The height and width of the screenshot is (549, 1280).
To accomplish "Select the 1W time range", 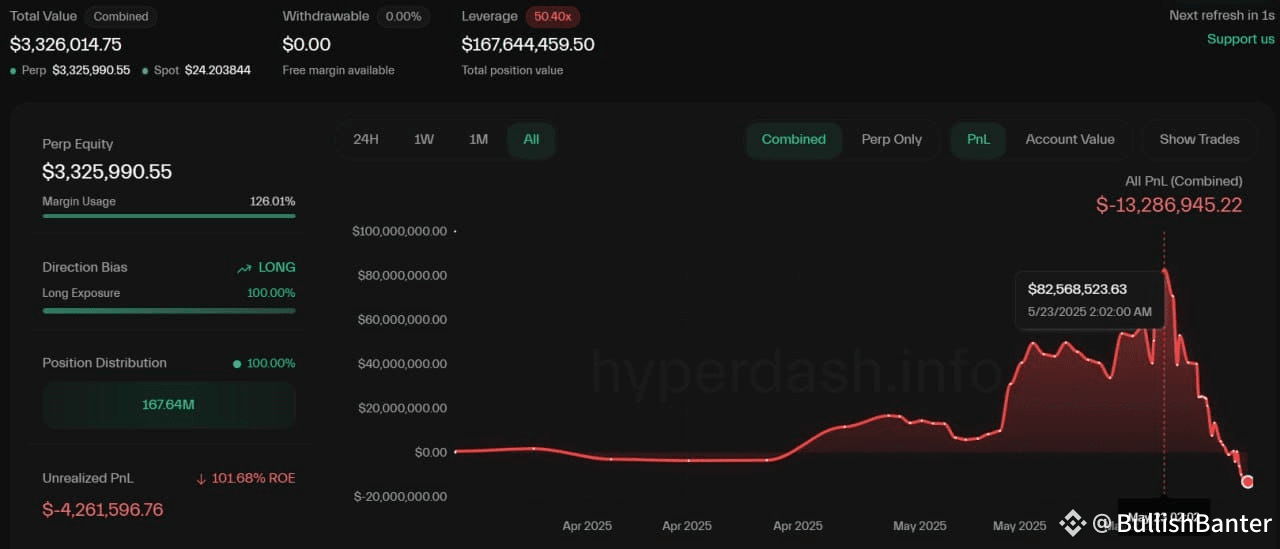I will pos(424,139).
